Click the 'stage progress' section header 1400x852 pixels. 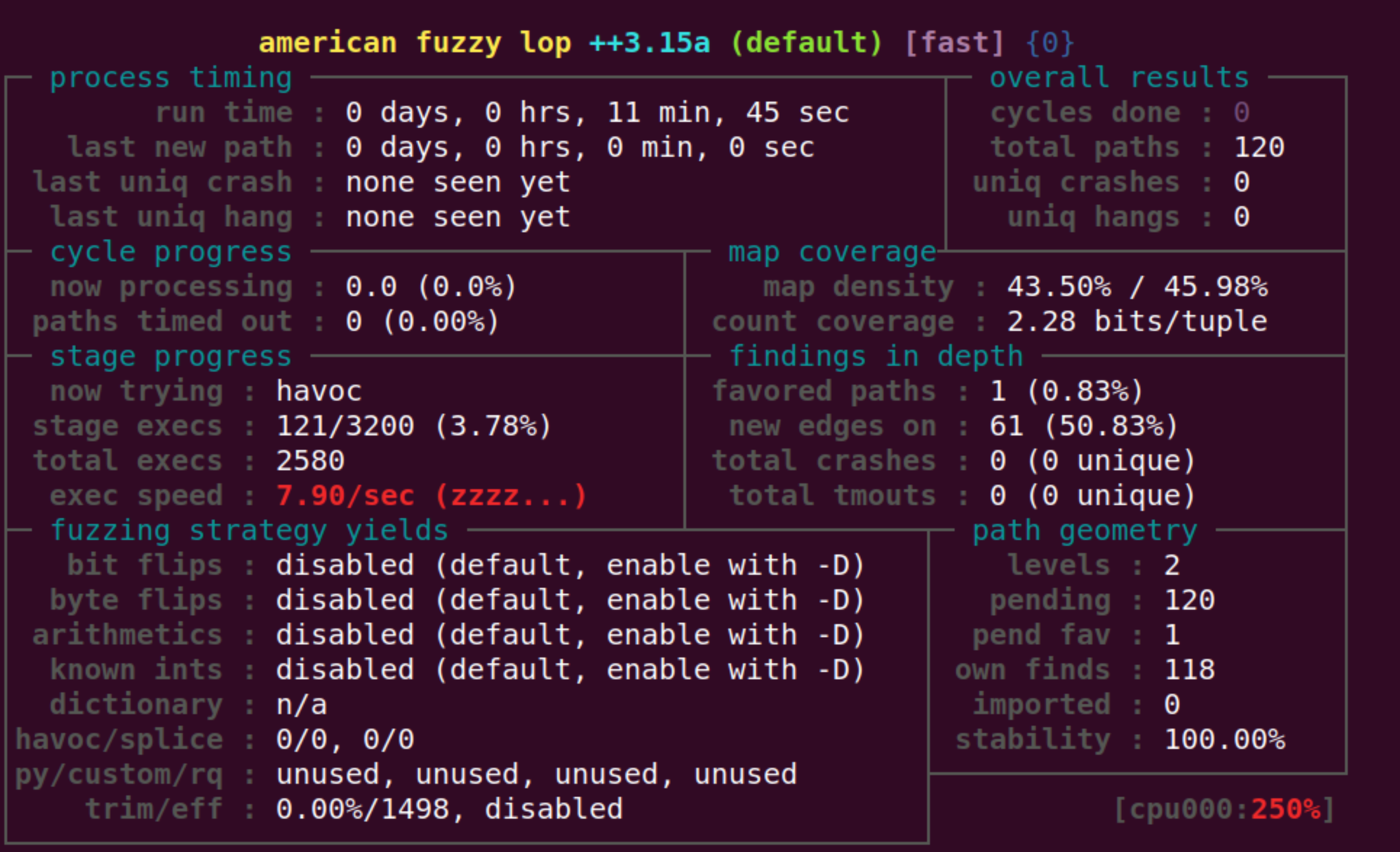tap(170, 357)
